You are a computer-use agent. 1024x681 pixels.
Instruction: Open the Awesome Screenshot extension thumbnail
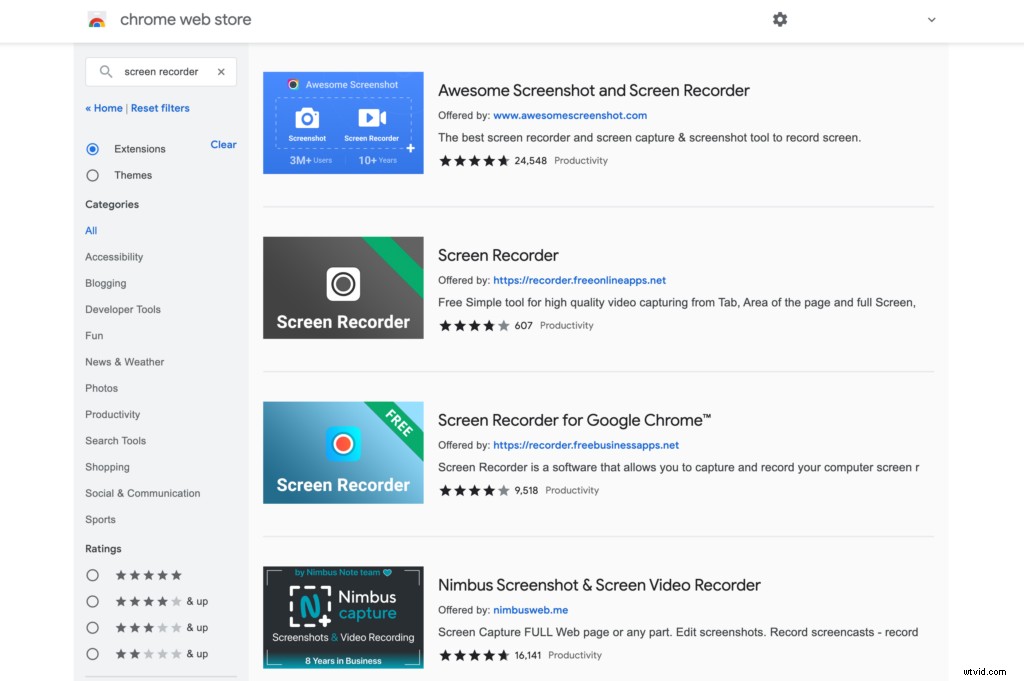pos(343,122)
